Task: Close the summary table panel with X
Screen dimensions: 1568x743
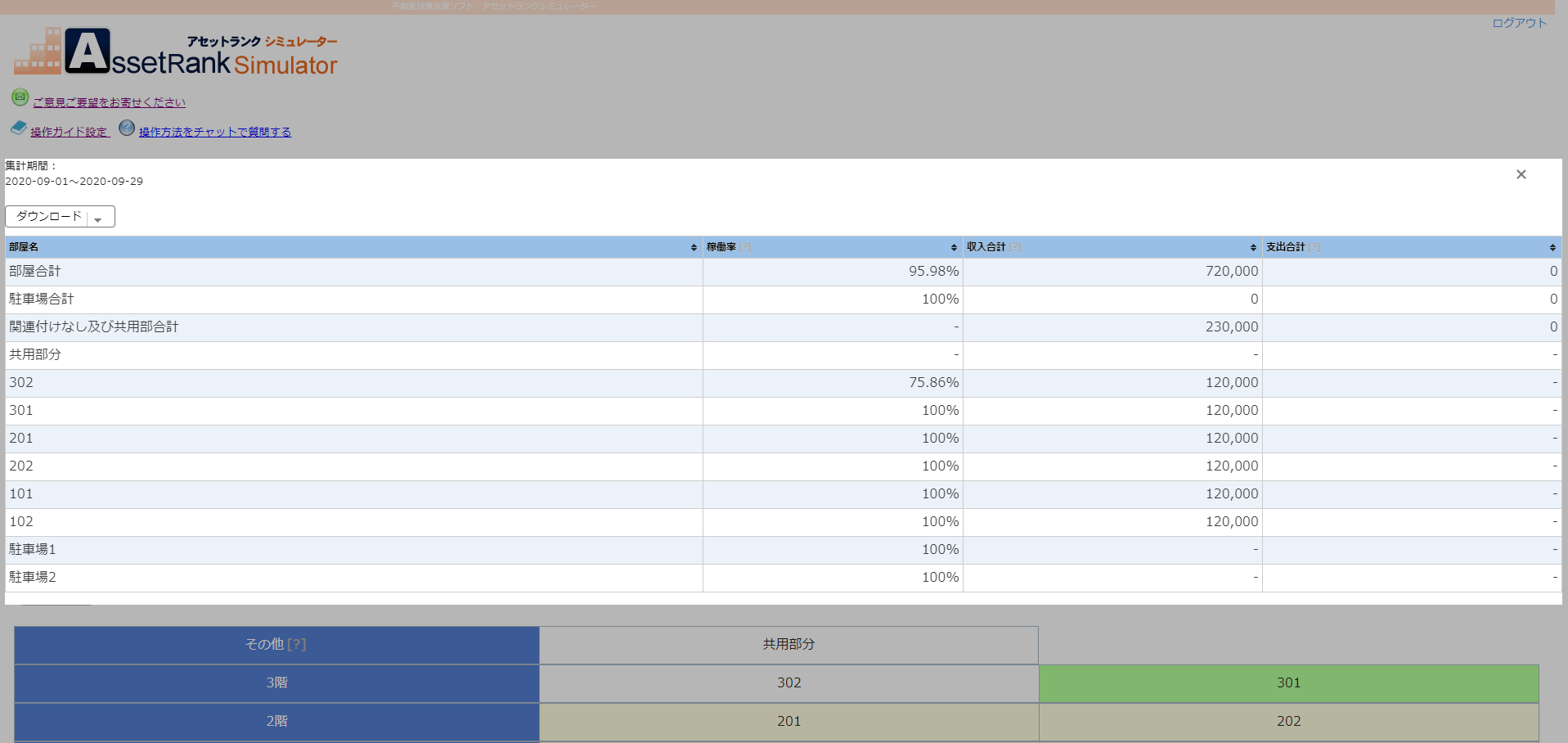Action: click(1521, 174)
